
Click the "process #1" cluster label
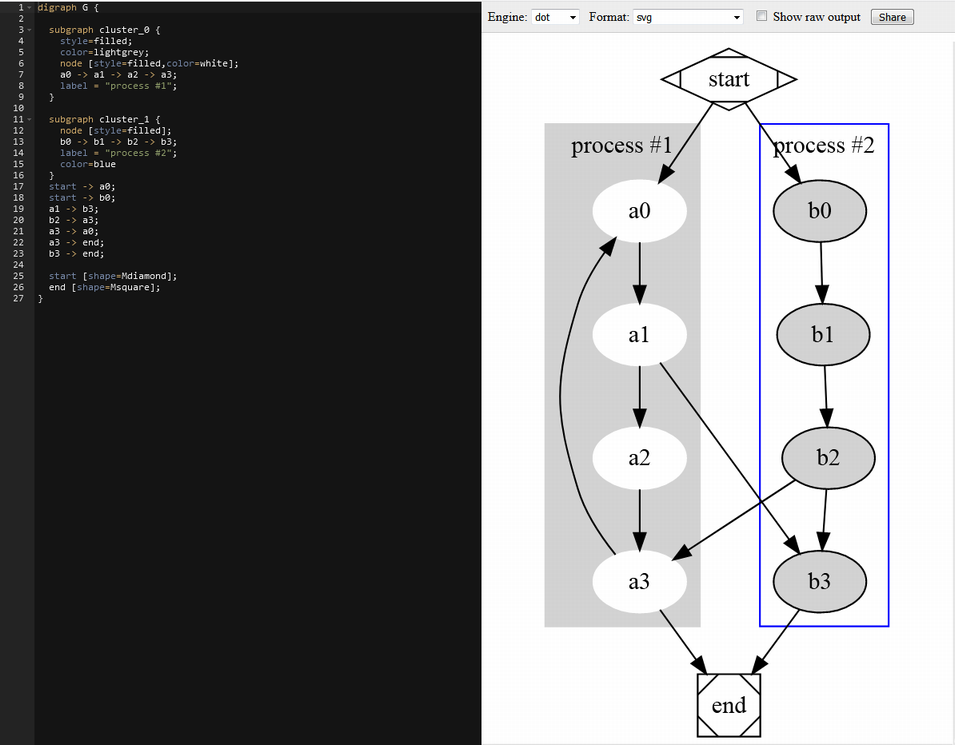(x=621, y=146)
